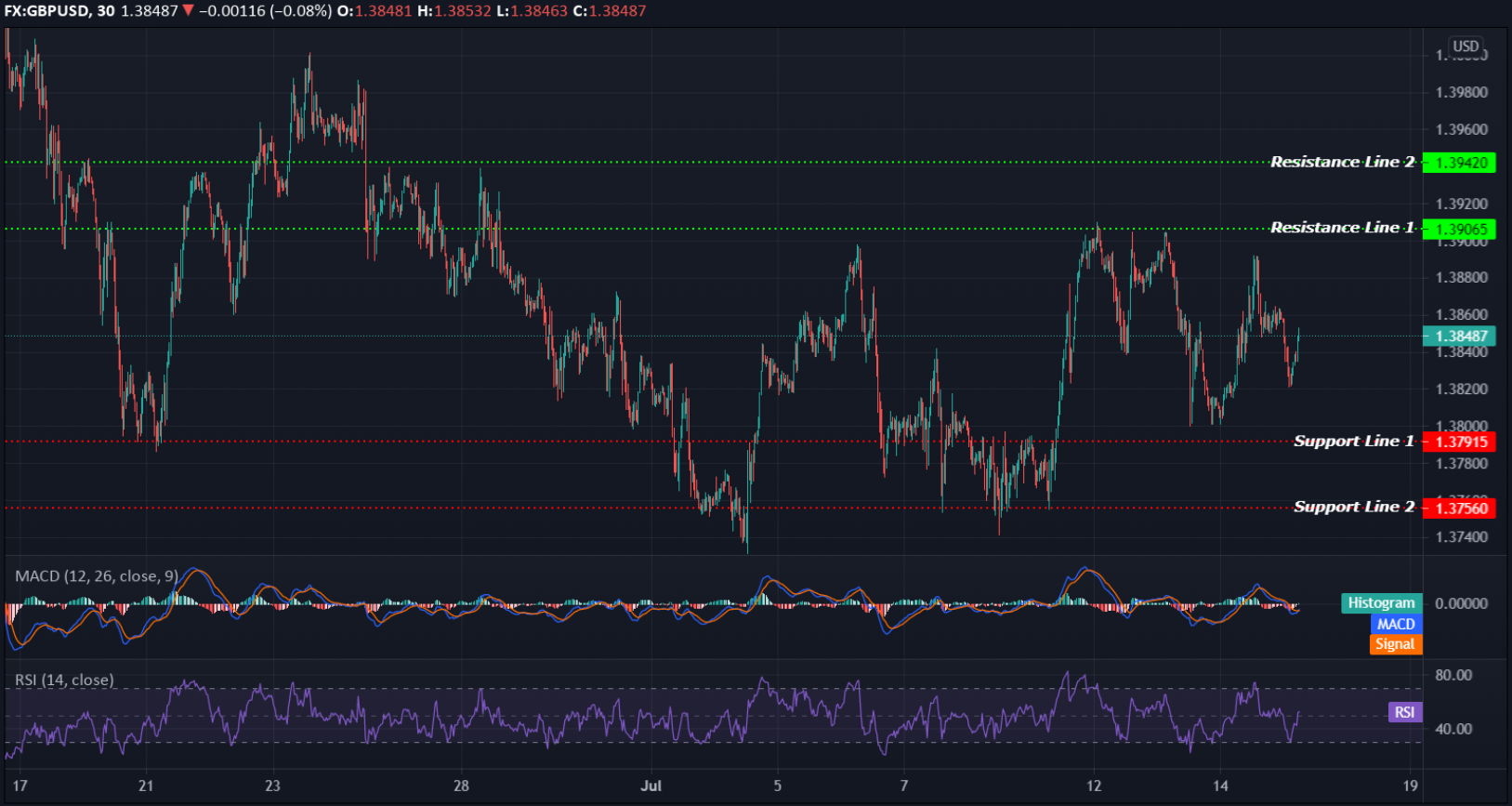Screen dimensions: 1512x806
Task: Click the USD currency button on price axis
Action: point(1466,46)
